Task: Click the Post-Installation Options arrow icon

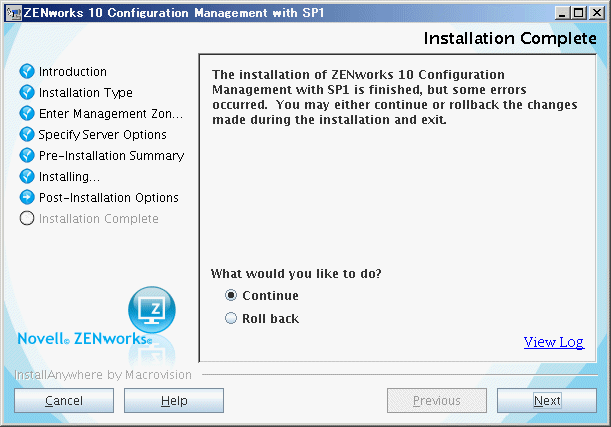Action: pyautogui.click(x=27, y=198)
